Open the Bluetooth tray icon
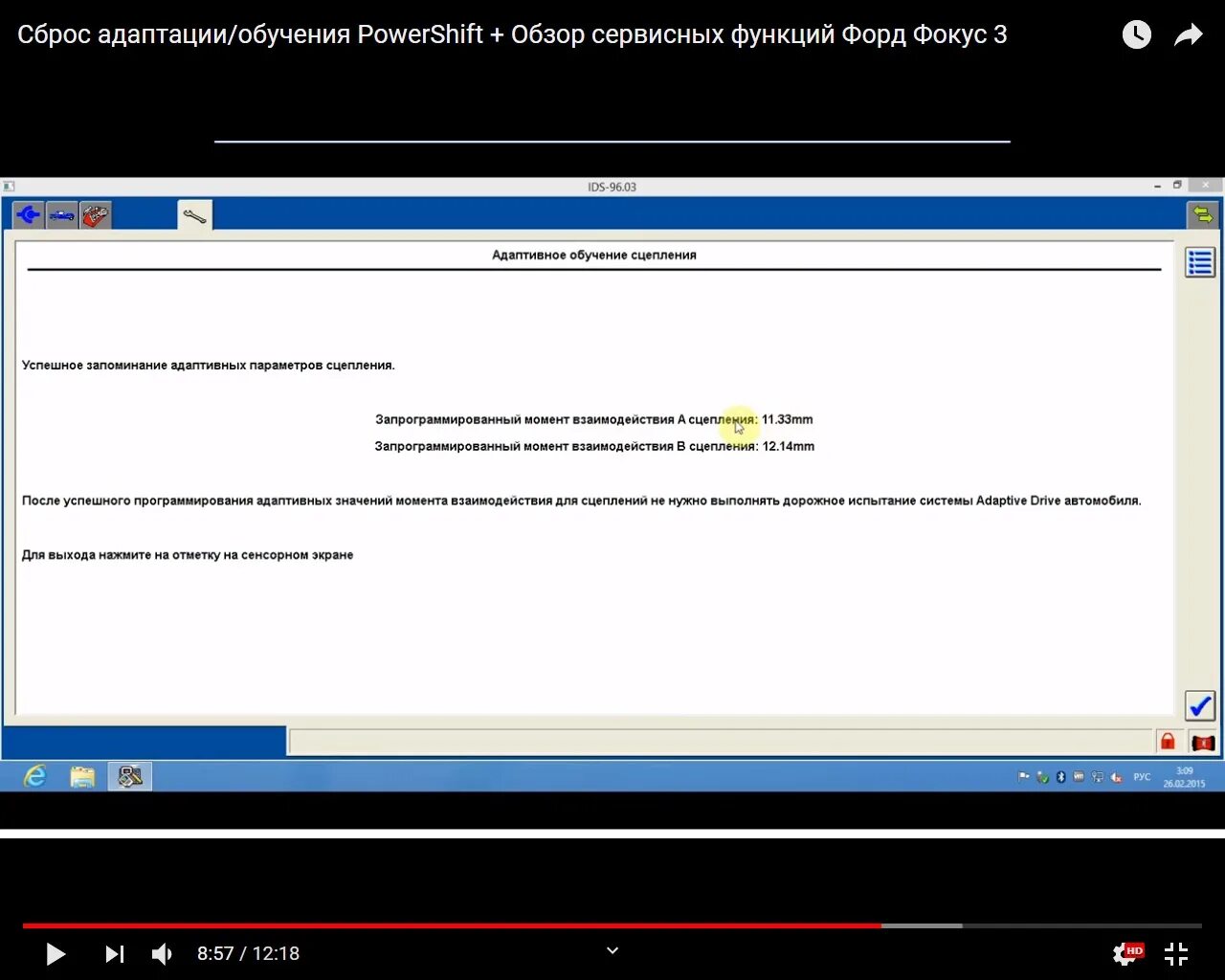 (x=1060, y=777)
